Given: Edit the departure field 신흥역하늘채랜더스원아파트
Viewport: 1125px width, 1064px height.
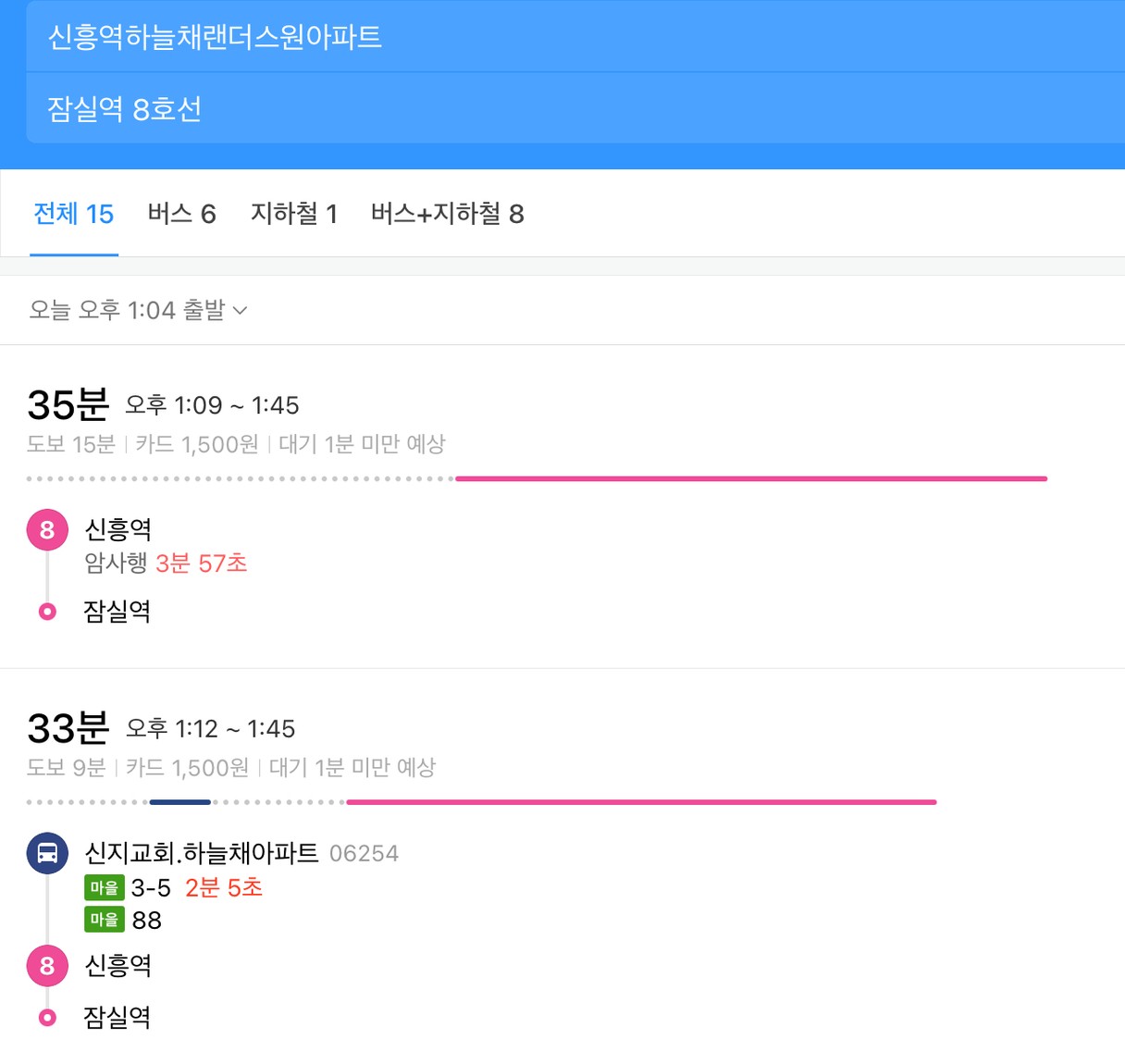Looking at the screenshot, I should (575, 36).
